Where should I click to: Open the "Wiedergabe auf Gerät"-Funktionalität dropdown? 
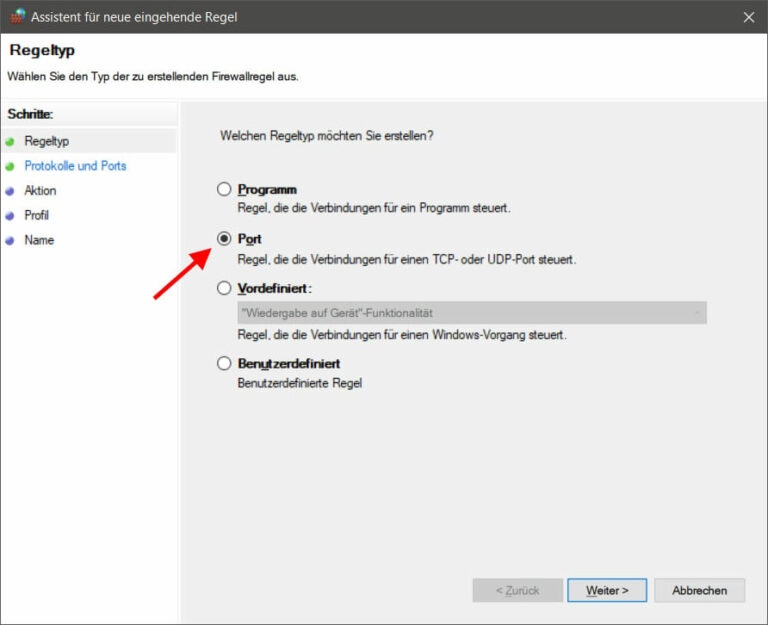point(472,313)
